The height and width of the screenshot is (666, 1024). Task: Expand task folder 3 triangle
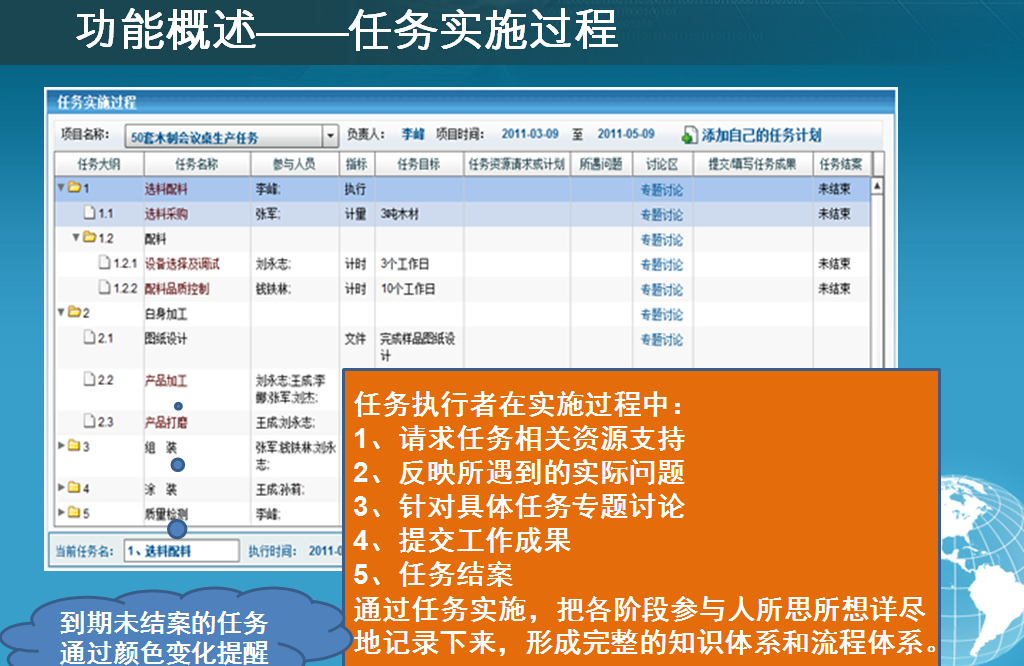tap(61, 445)
